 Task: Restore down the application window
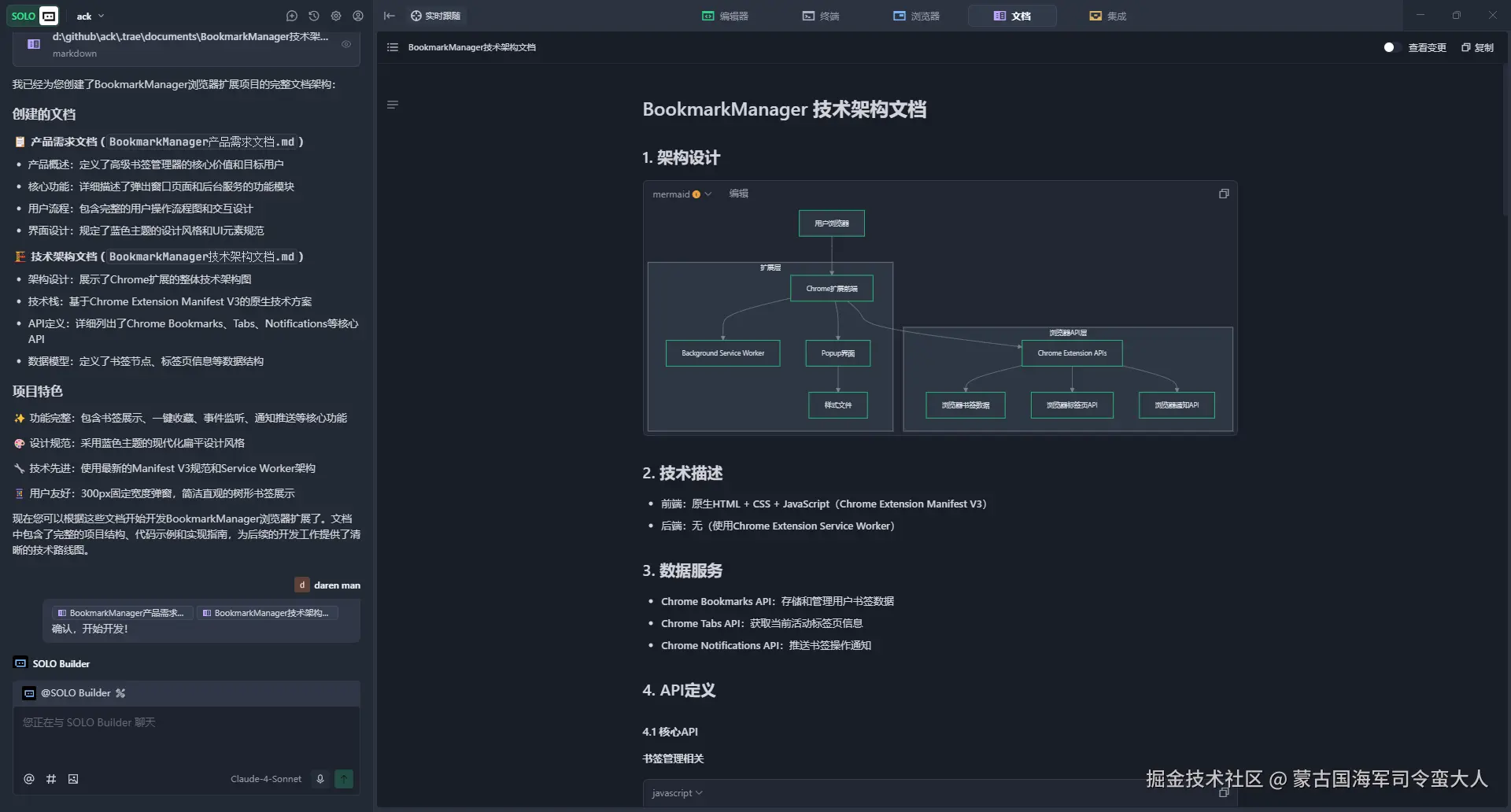tap(1457, 16)
